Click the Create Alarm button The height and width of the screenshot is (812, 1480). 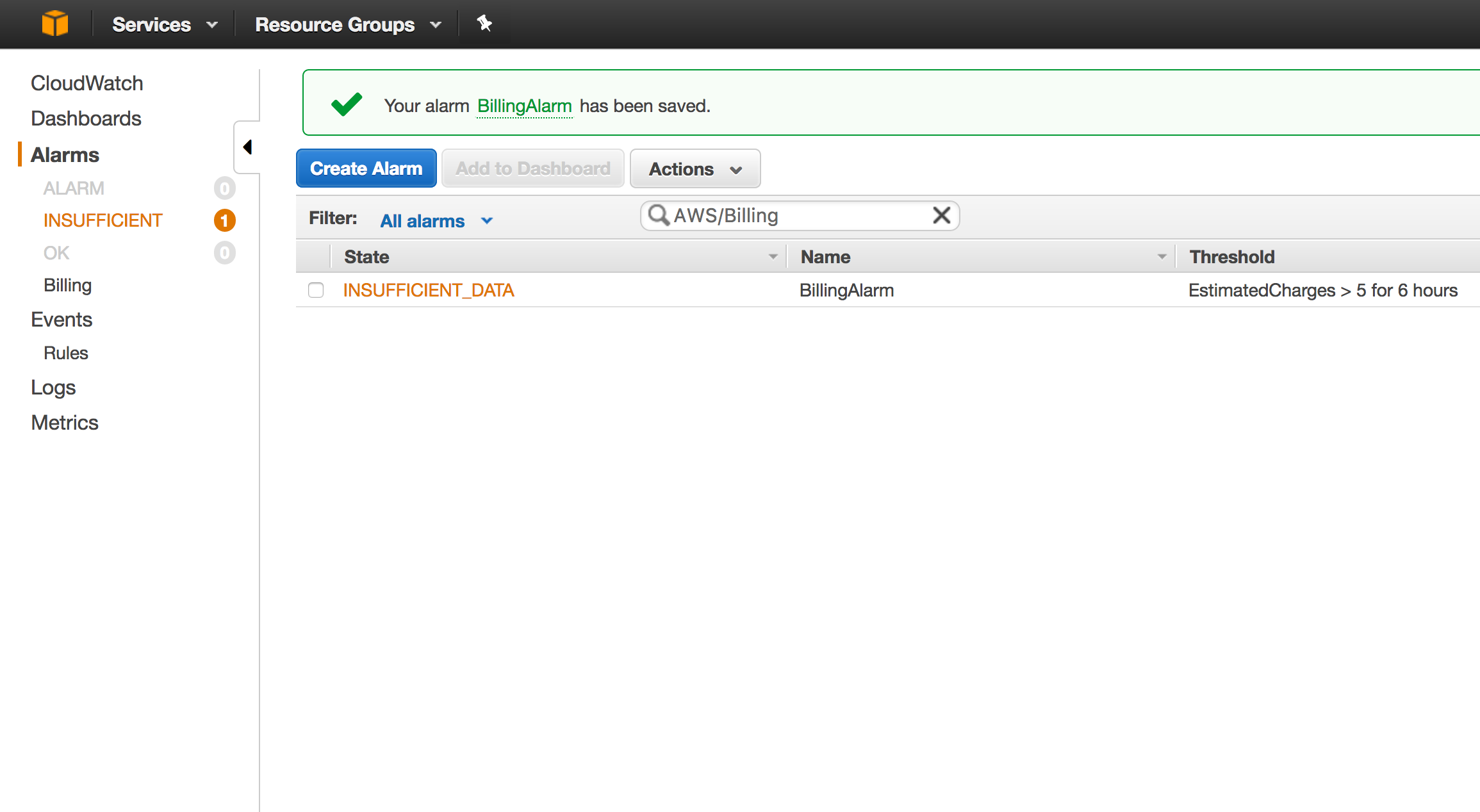(x=366, y=168)
